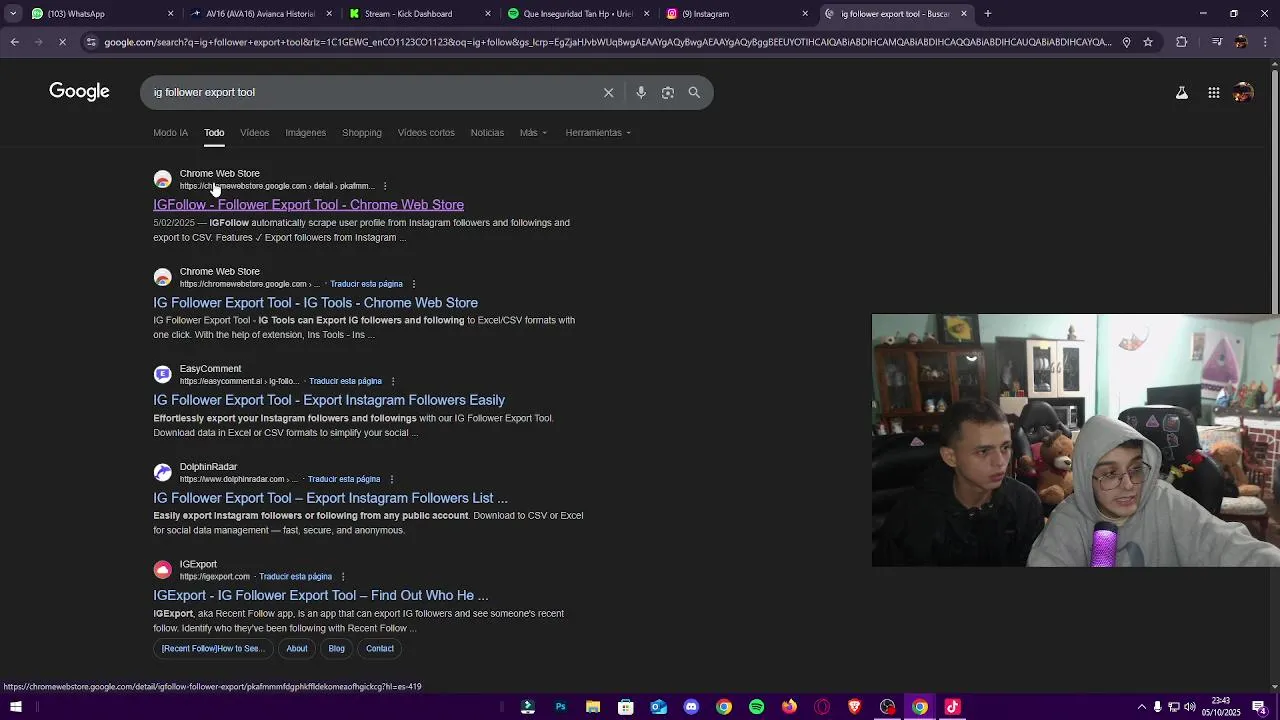The width and height of the screenshot is (1280, 720).
Task: Open Brave browser from the taskbar
Action: pyautogui.click(x=854, y=707)
